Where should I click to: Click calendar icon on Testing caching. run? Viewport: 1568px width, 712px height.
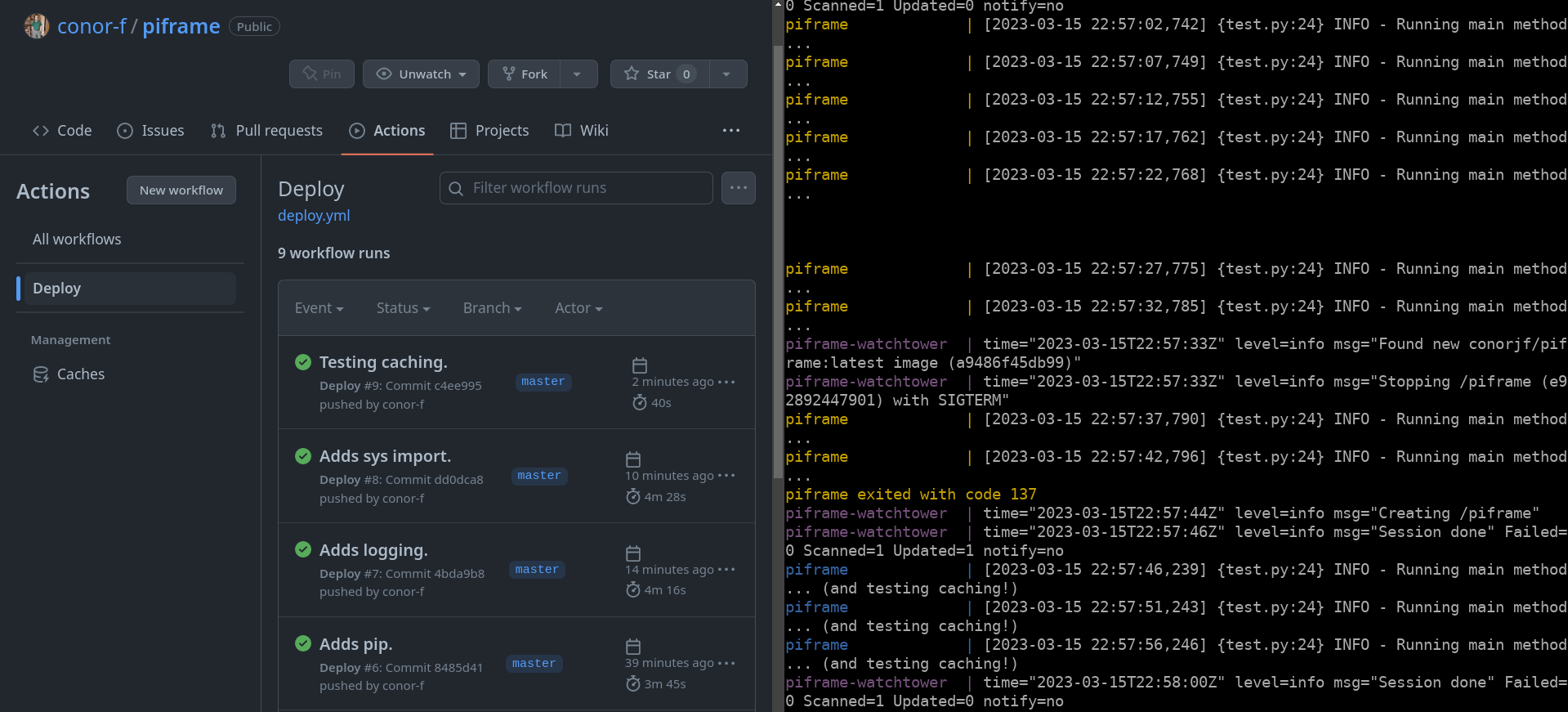click(x=640, y=365)
